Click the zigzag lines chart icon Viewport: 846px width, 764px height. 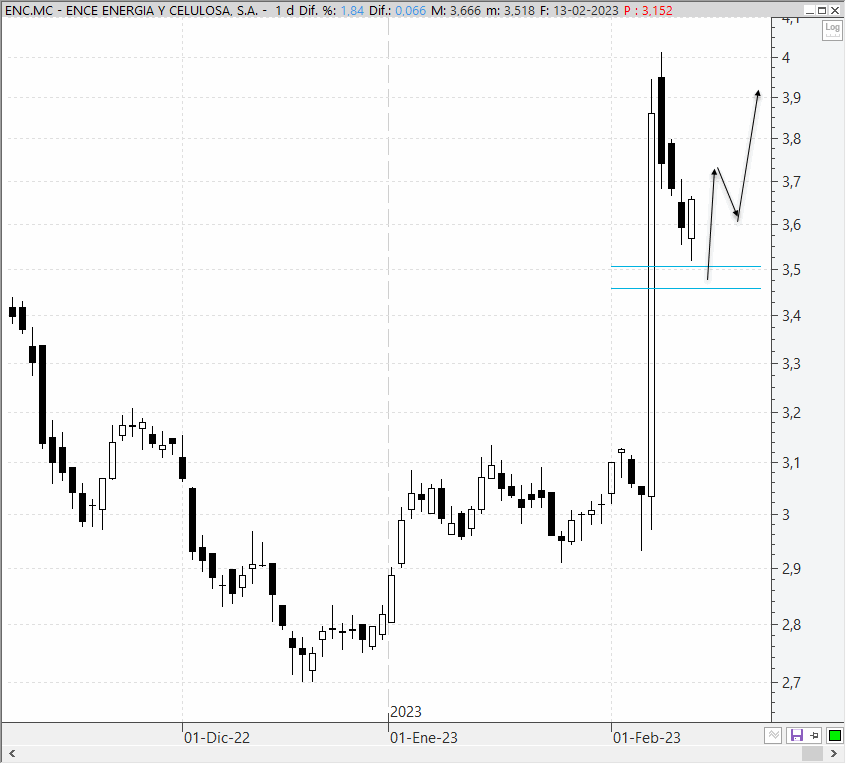click(774, 735)
